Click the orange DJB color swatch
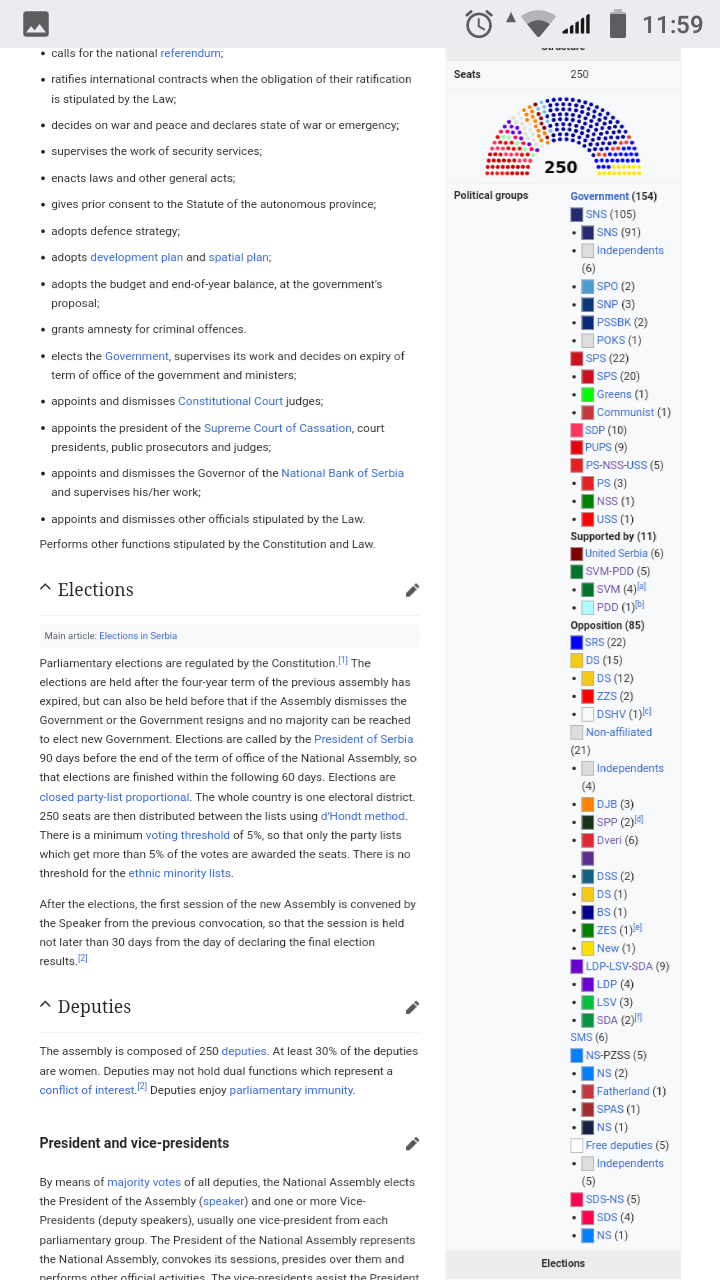720x1280 pixels. click(x=588, y=804)
